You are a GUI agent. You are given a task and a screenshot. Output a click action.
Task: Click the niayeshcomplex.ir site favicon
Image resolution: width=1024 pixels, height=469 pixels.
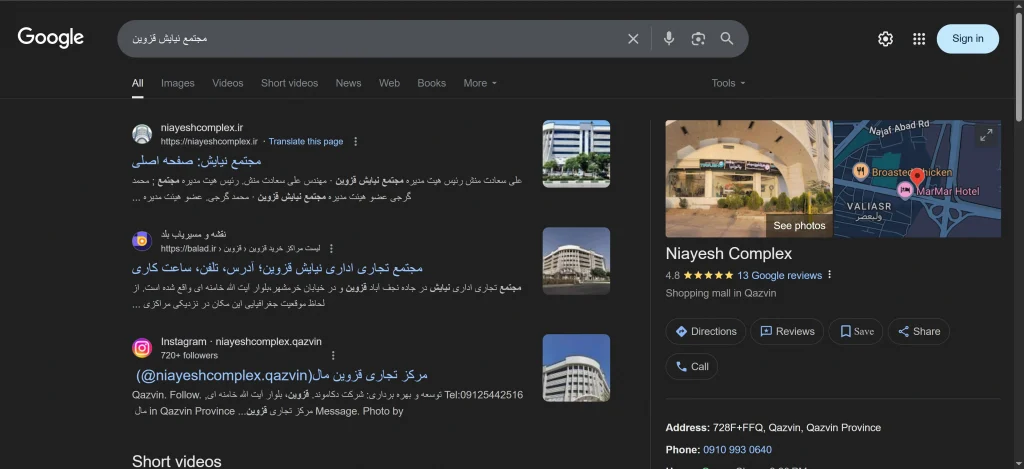[x=142, y=135]
